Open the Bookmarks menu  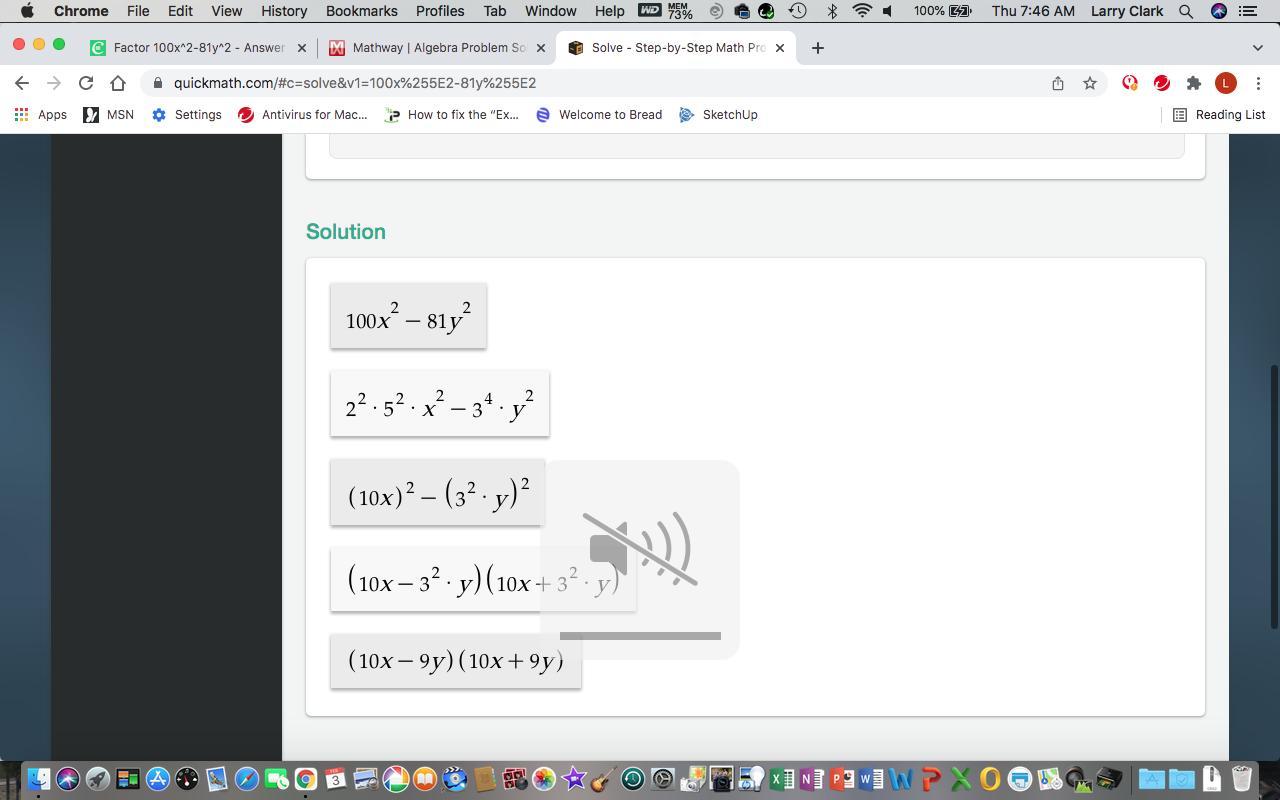pyautogui.click(x=362, y=11)
